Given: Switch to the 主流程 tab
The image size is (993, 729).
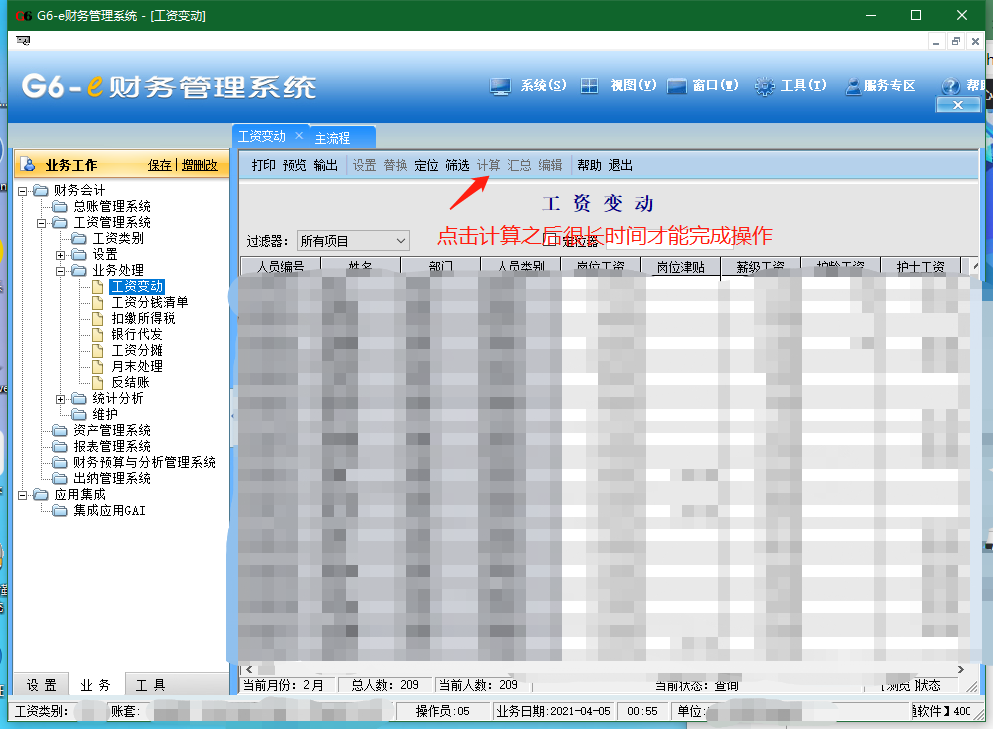Looking at the screenshot, I should 332,138.
